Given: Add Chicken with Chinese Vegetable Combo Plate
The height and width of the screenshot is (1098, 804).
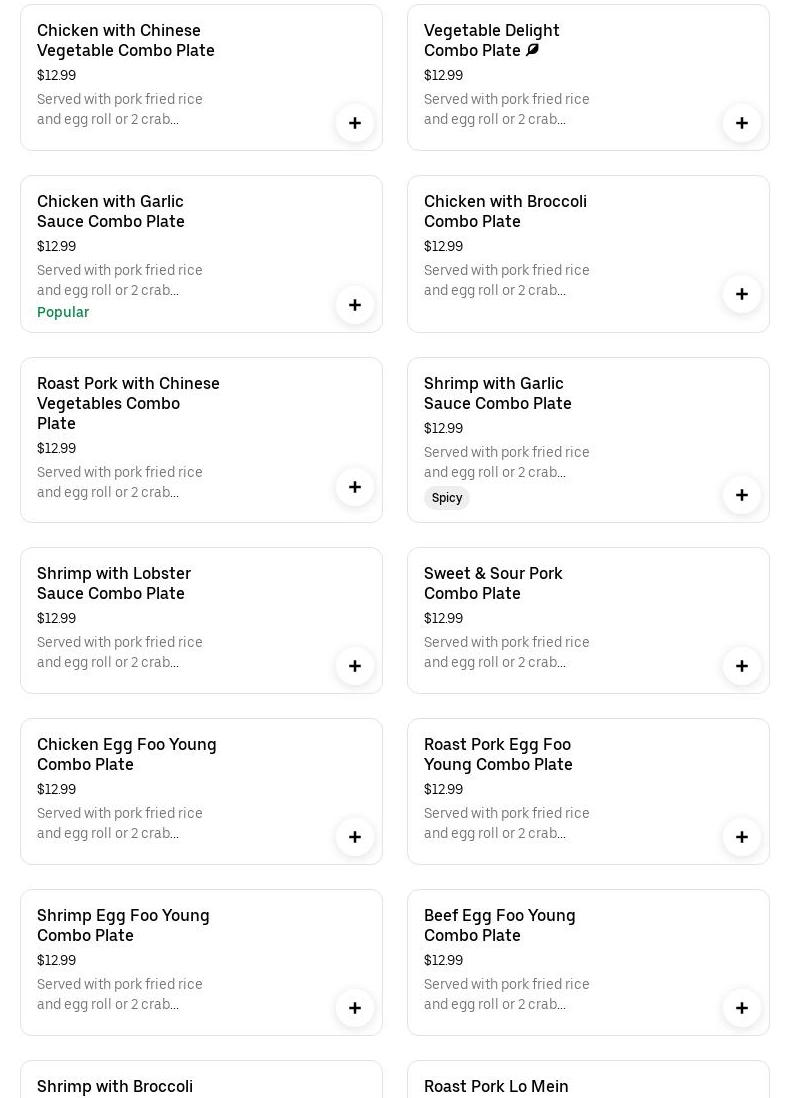Looking at the screenshot, I should [x=355, y=123].
